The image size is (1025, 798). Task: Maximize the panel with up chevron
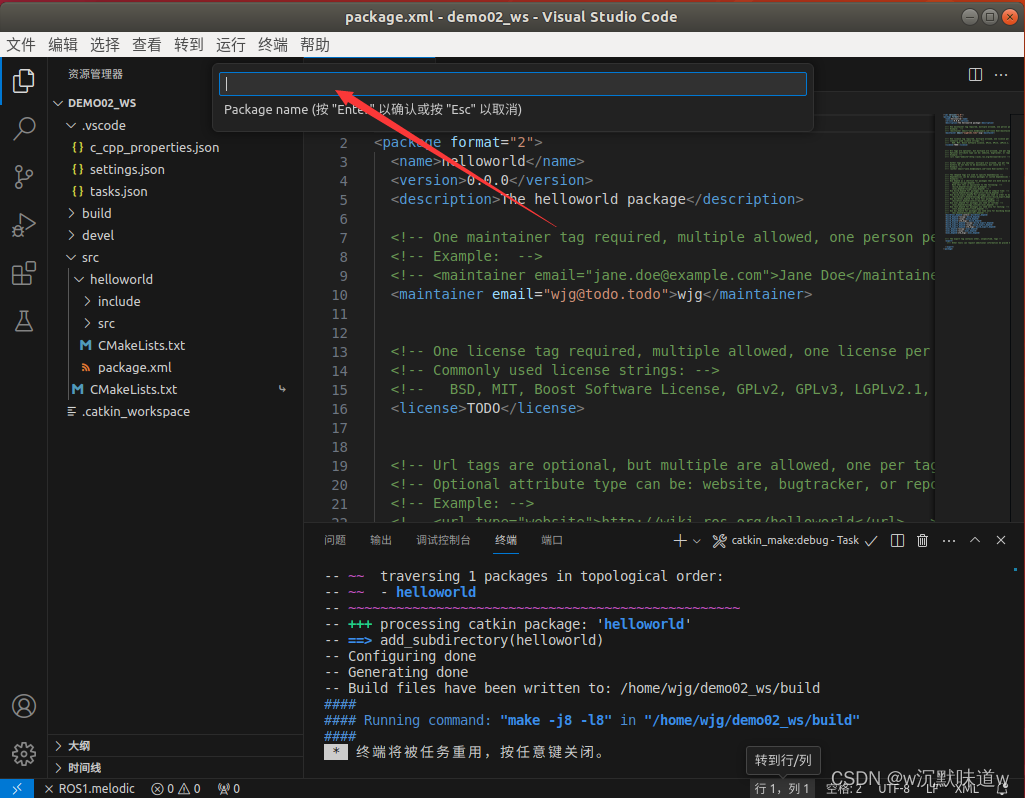[x=975, y=540]
